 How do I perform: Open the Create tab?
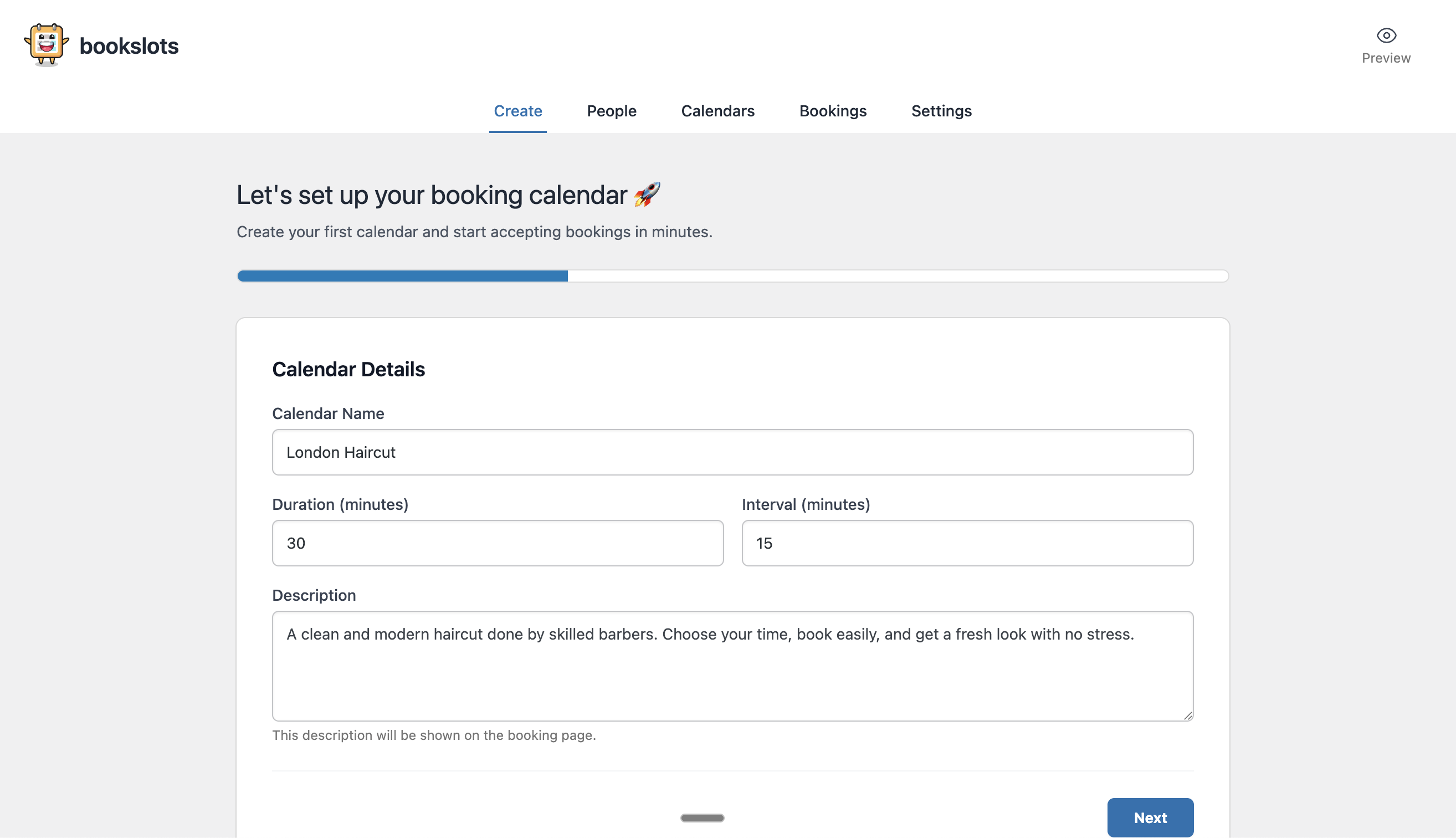coord(517,110)
